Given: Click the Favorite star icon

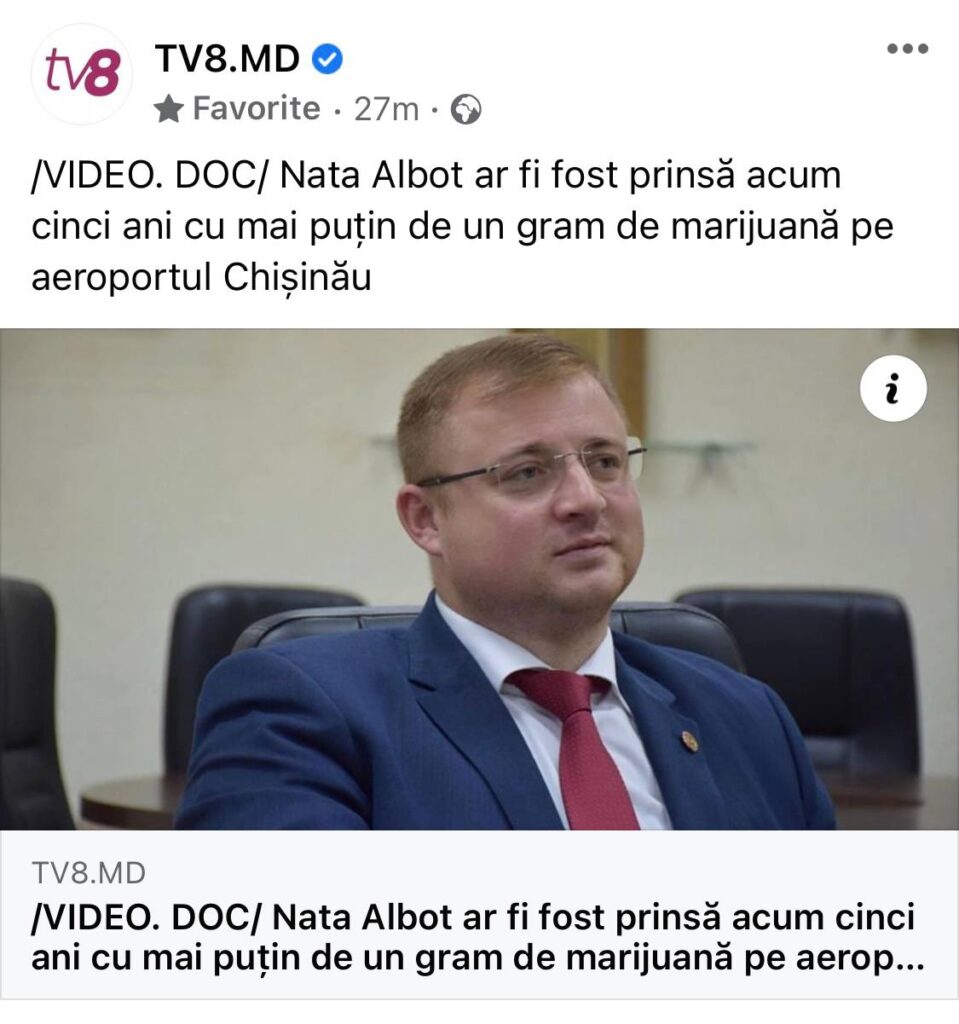Looking at the screenshot, I should click(169, 109).
